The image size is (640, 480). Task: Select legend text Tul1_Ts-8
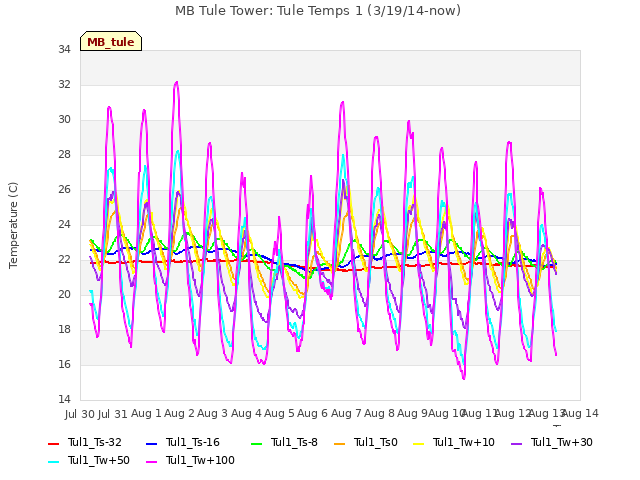pyautogui.click(x=294, y=442)
